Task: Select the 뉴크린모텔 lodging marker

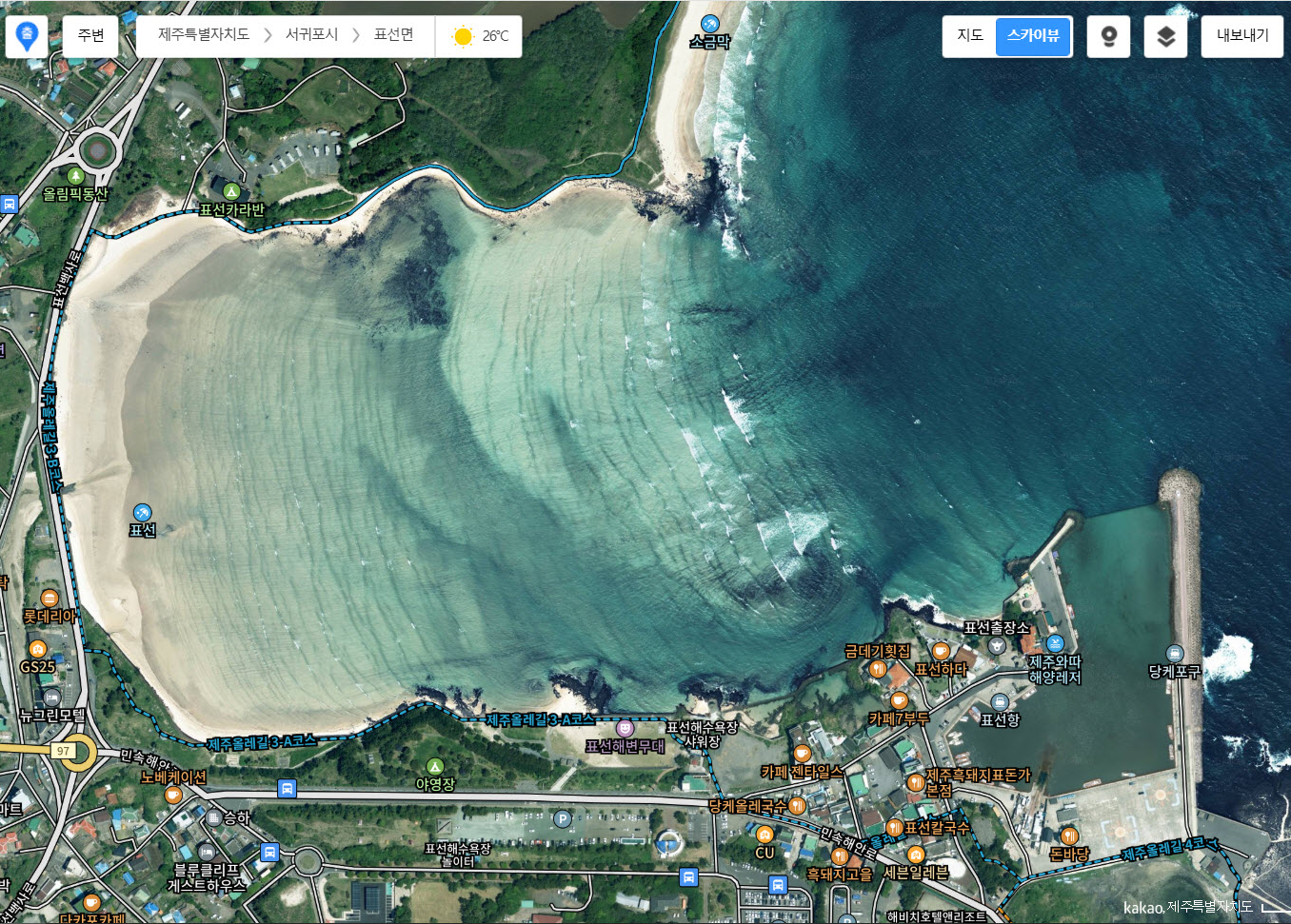Action: tap(52, 698)
